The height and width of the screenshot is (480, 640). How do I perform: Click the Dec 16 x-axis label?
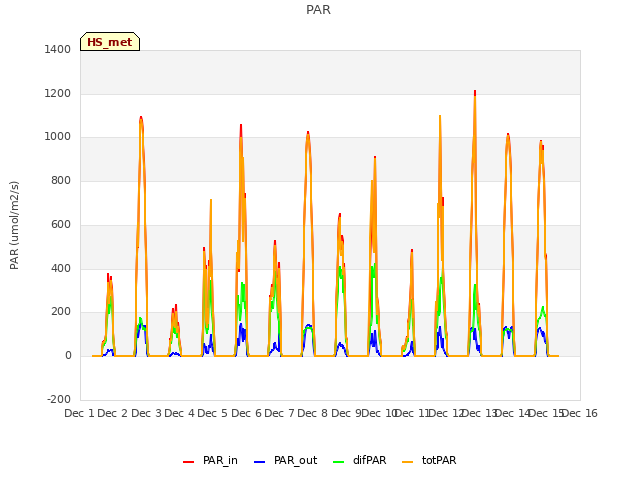coord(580,413)
